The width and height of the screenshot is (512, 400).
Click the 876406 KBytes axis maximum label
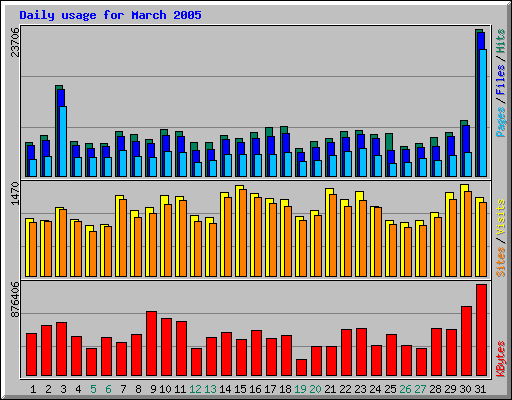click(16, 300)
